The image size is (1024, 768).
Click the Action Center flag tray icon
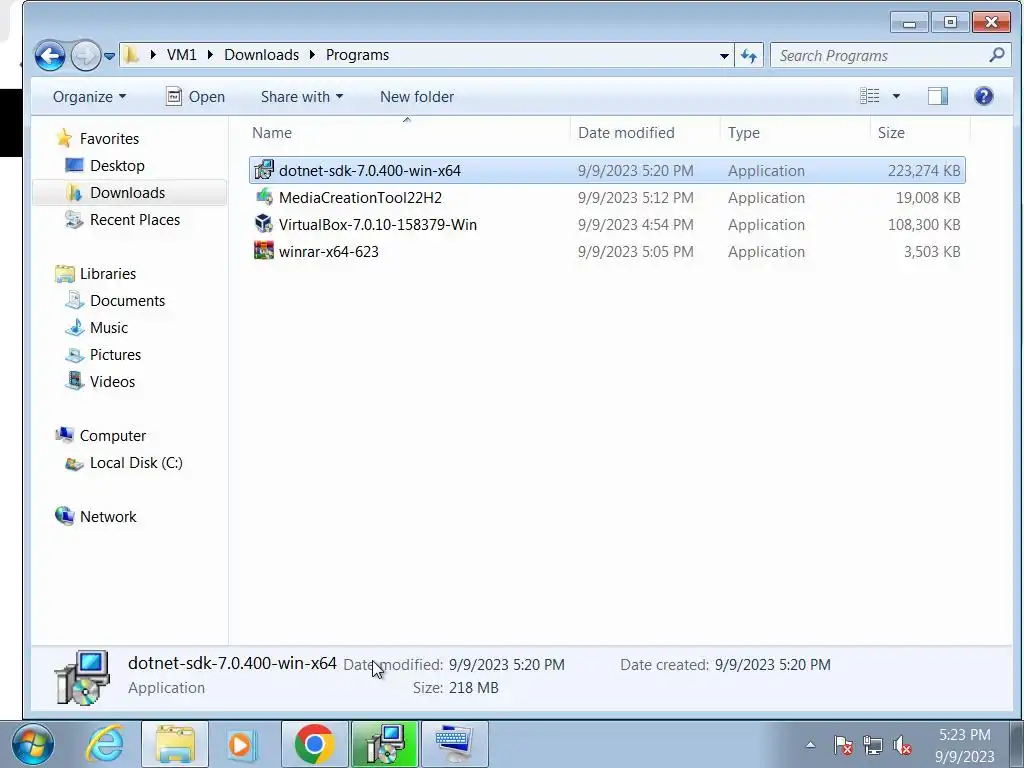point(842,745)
